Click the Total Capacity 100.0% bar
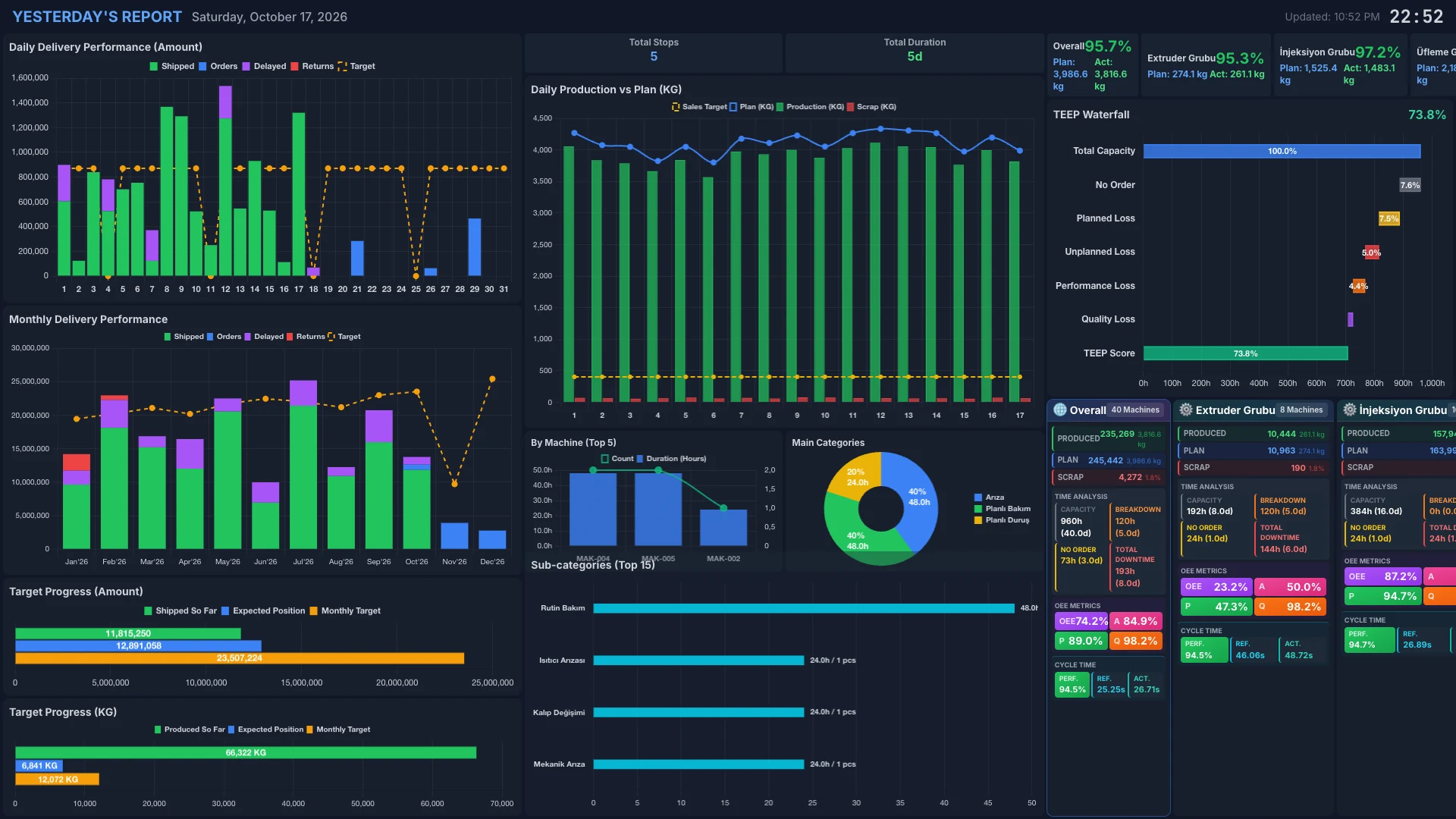 pyautogui.click(x=1282, y=152)
